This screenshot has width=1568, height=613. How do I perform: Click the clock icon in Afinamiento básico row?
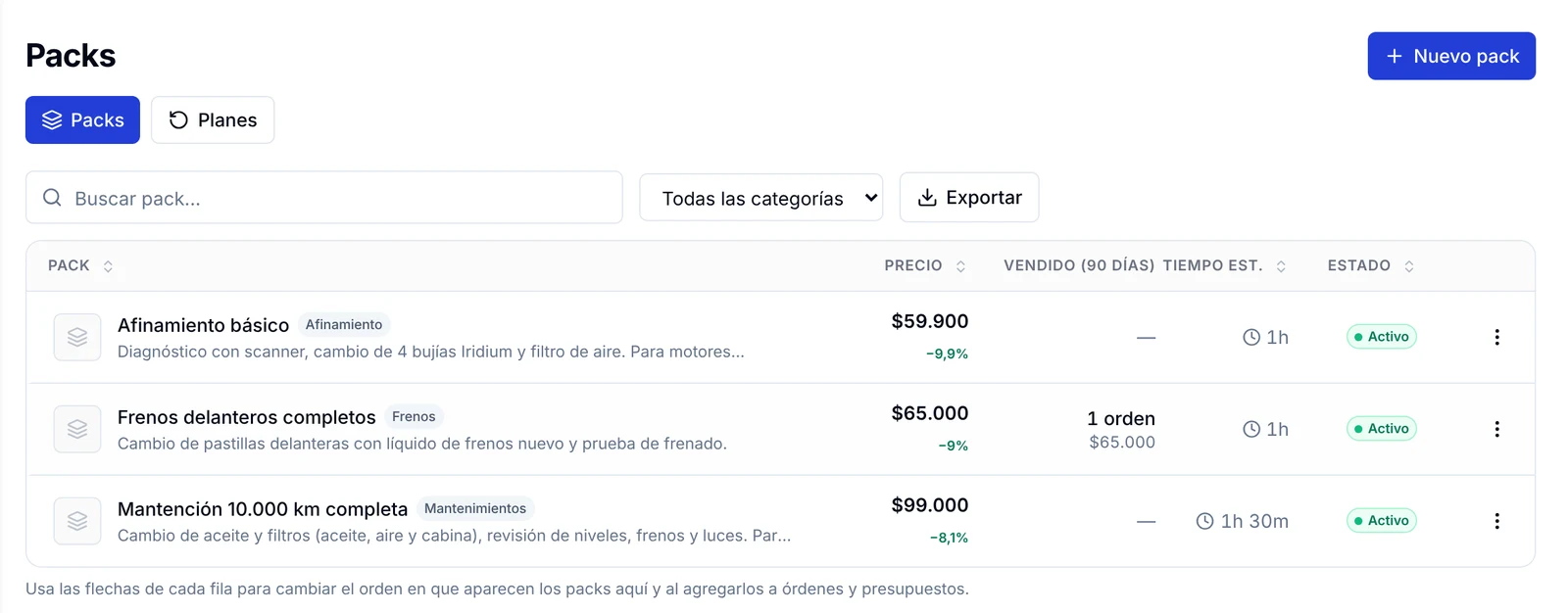click(x=1251, y=337)
